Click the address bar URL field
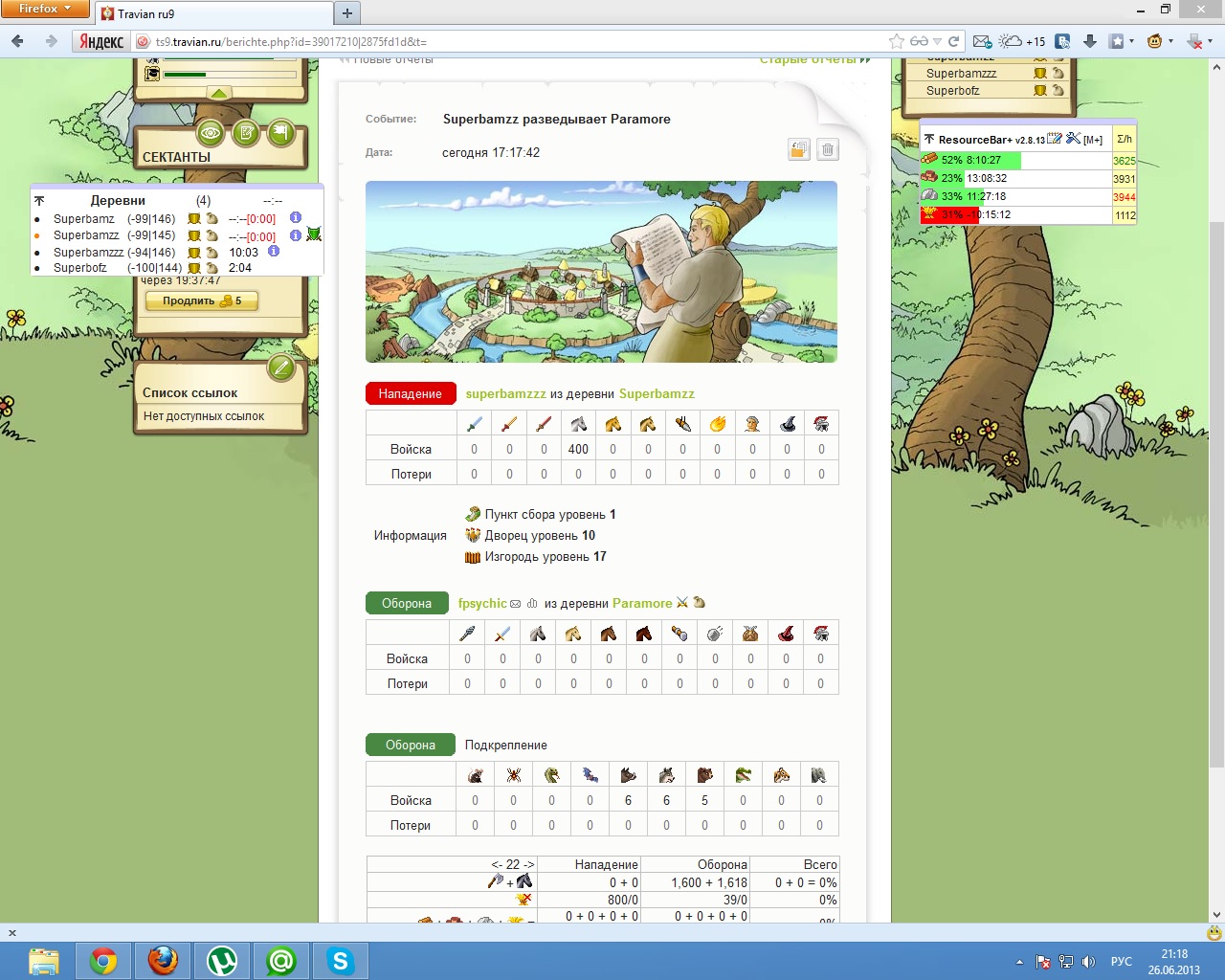 pyautogui.click(x=517, y=42)
